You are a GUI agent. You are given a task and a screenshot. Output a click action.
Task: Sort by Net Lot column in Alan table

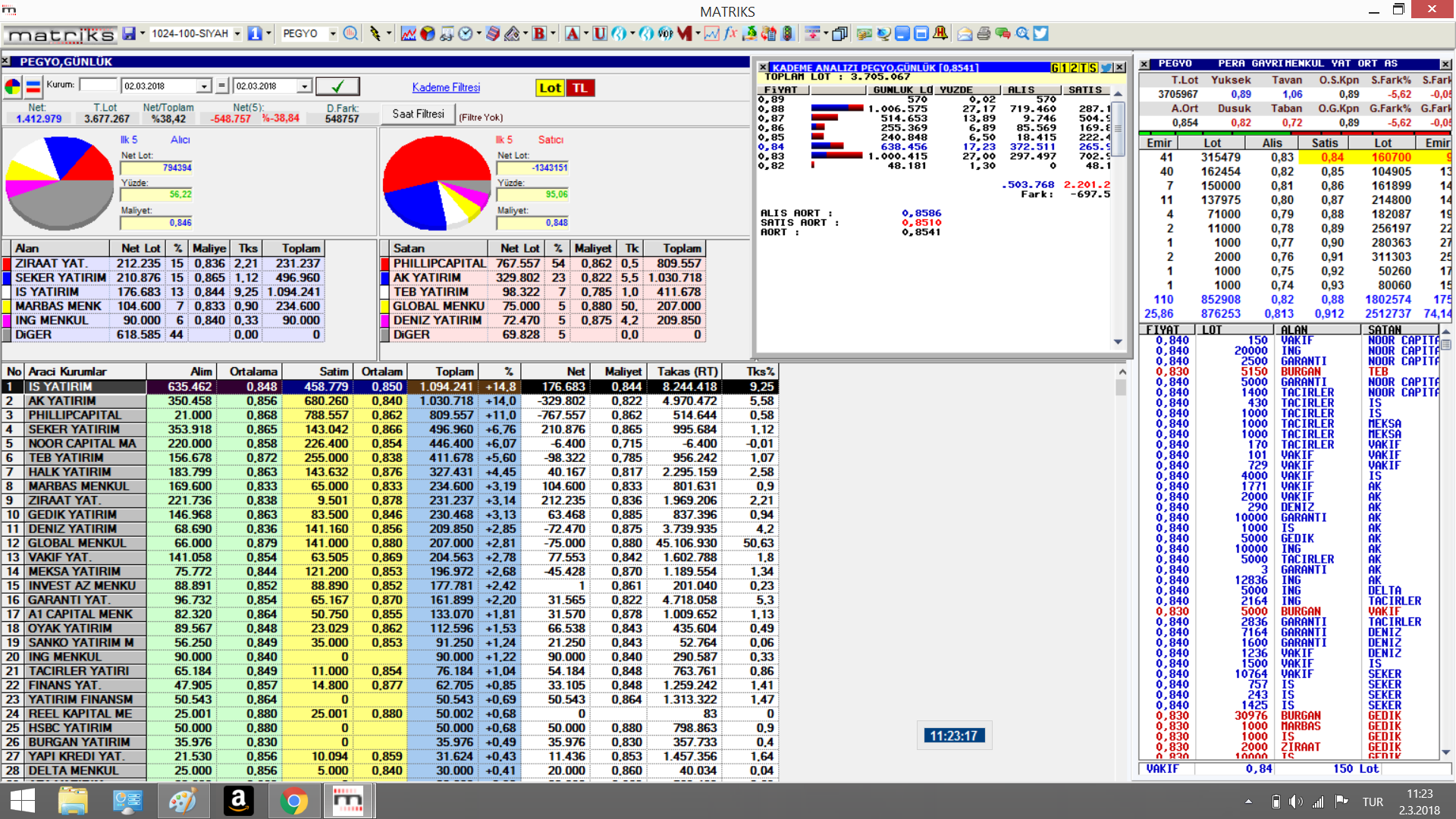pyautogui.click(x=137, y=248)
